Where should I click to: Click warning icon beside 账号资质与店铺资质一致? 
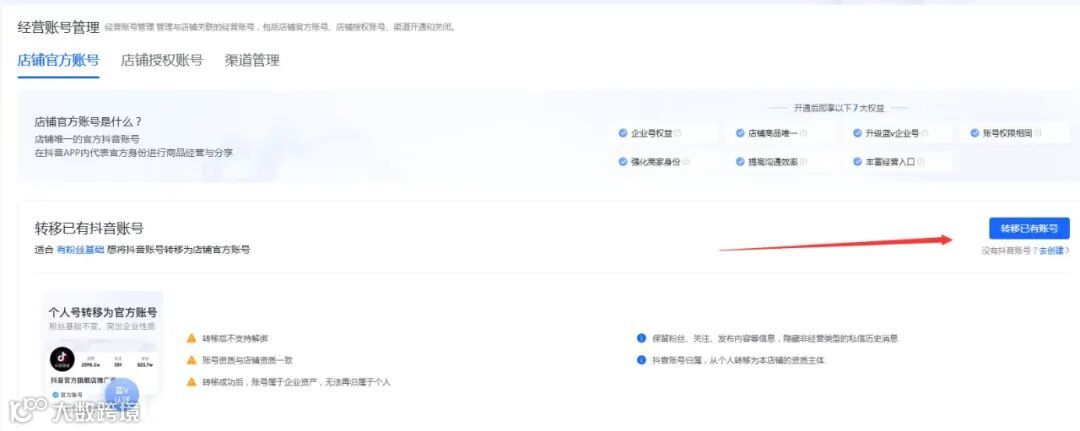point(191,360)
